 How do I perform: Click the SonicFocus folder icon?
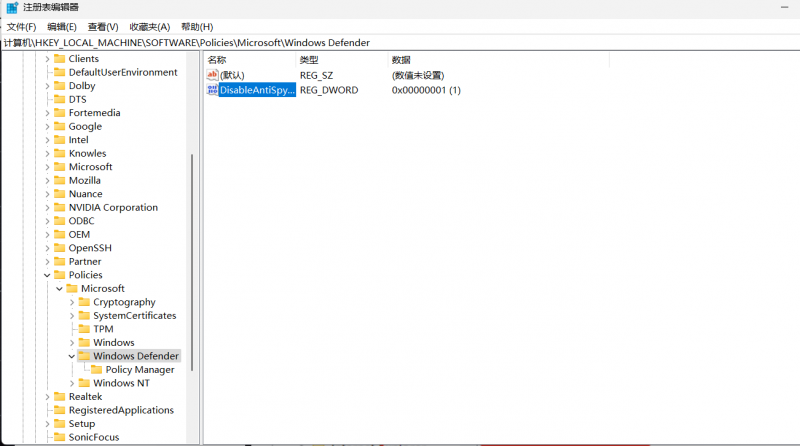coord(59,437)
